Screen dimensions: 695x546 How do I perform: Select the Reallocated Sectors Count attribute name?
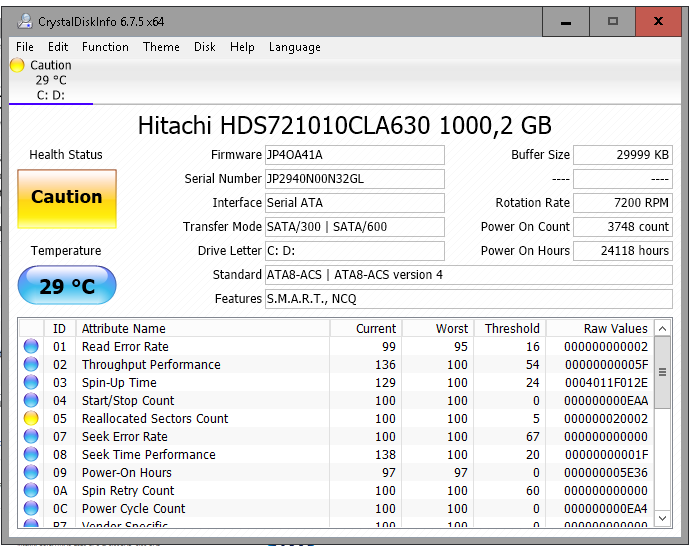coord(155,418)
